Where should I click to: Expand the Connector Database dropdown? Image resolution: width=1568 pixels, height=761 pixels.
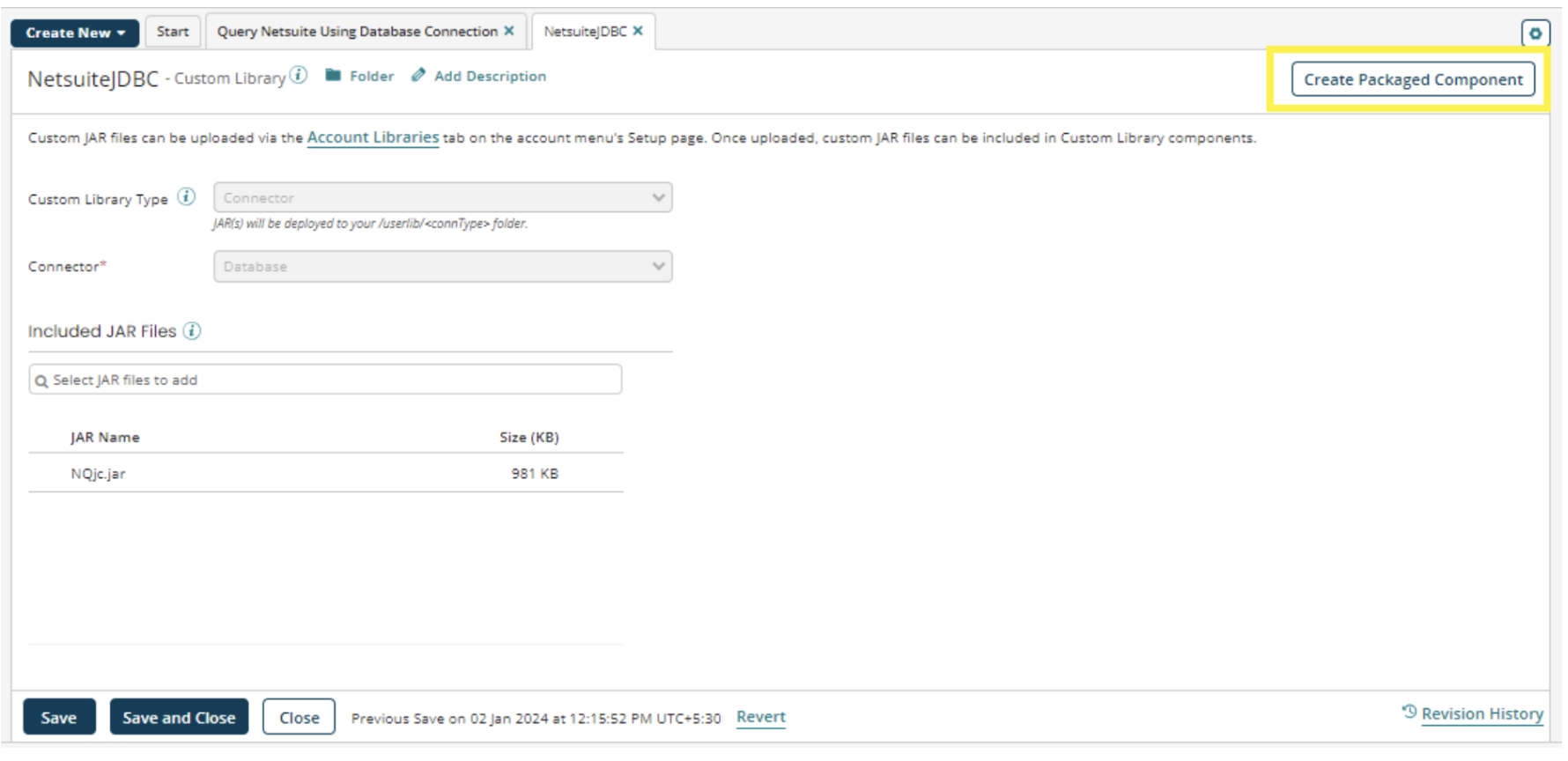coord(443,266)
